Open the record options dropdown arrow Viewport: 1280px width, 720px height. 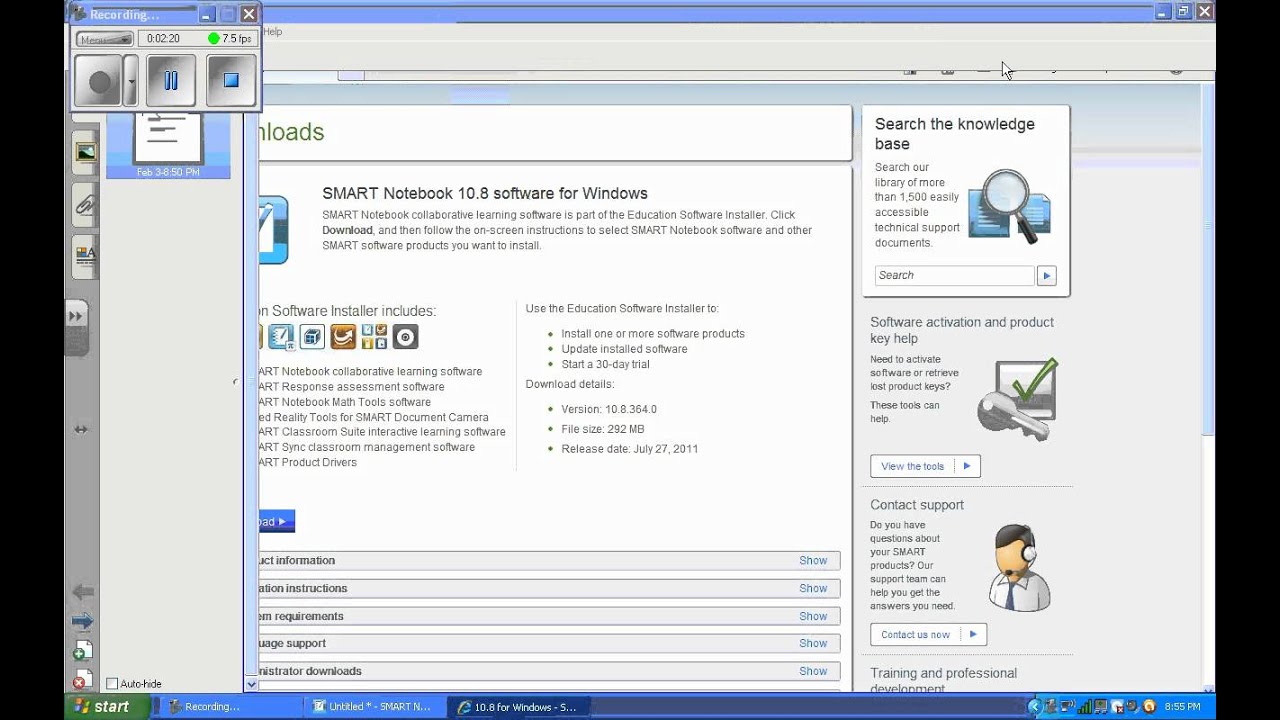(131, 82)
